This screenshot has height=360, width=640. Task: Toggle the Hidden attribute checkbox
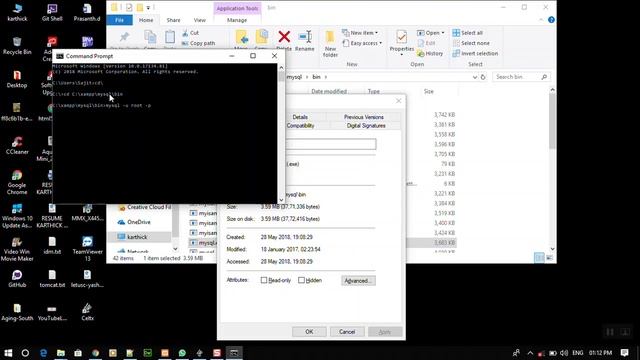[x=301, y=280]
